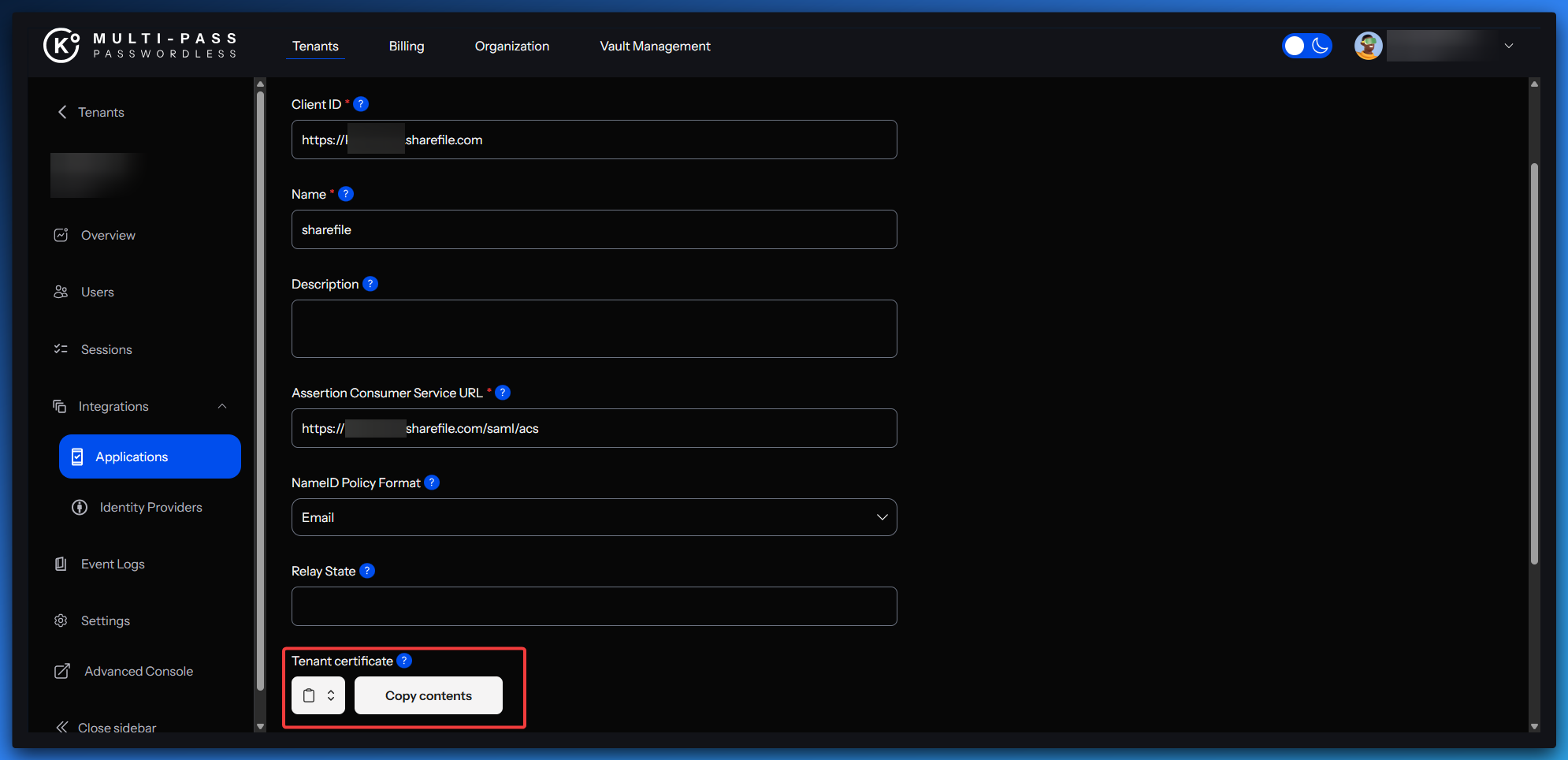
Task: Open the Vault Management tab
Action: click(655, 46)
